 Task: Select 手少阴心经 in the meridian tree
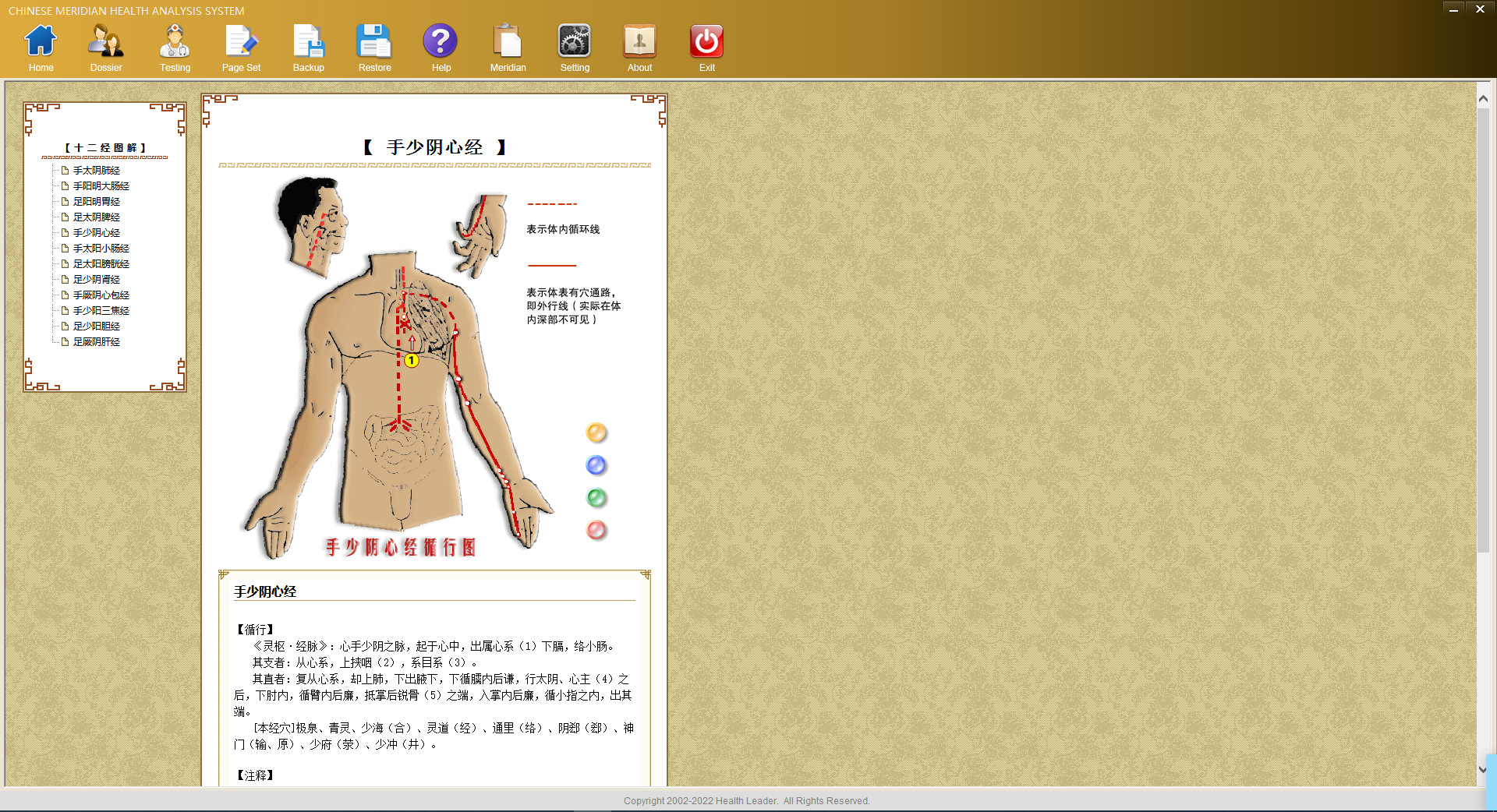pos(97,232)
